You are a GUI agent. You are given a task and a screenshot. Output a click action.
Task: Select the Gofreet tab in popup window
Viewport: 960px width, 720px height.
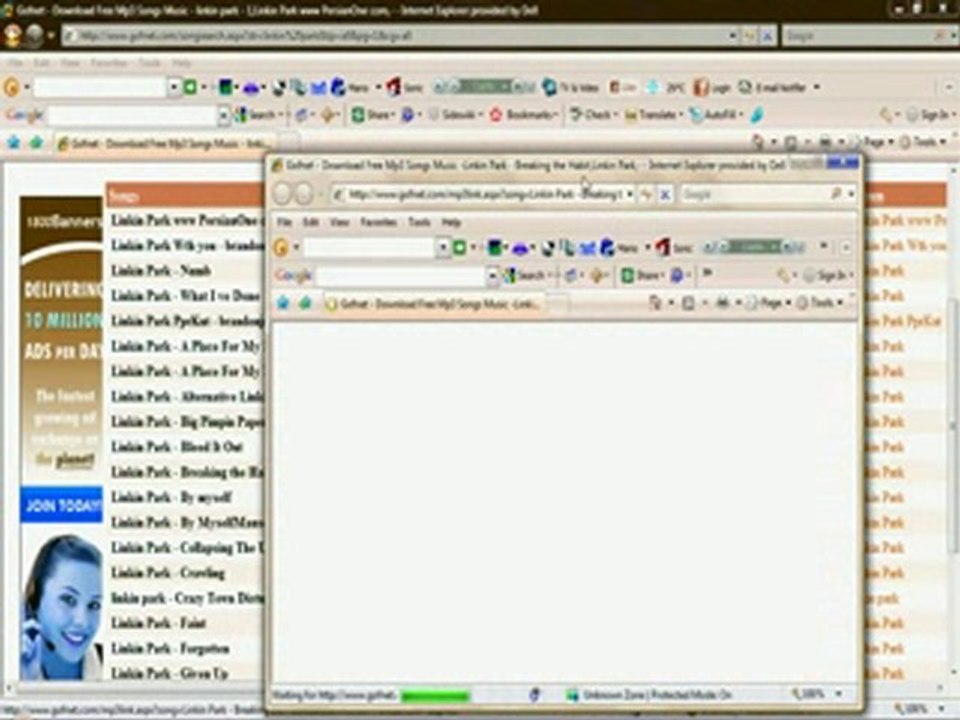click(x=435, y=303)
